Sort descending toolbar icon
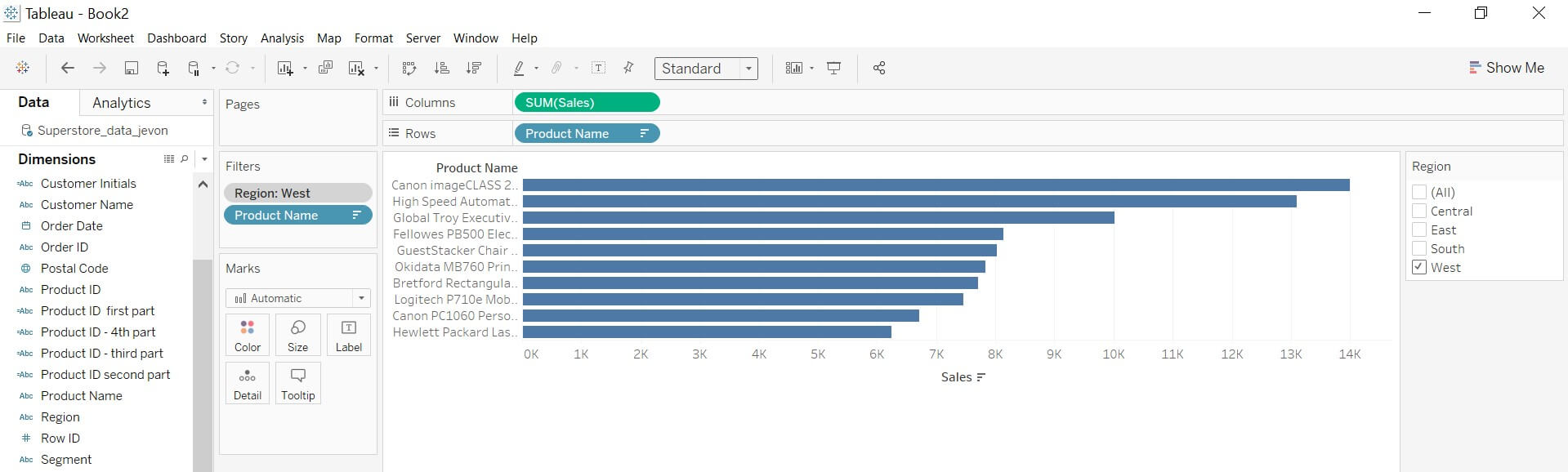 pyautogui.click(x=473, y=68)
